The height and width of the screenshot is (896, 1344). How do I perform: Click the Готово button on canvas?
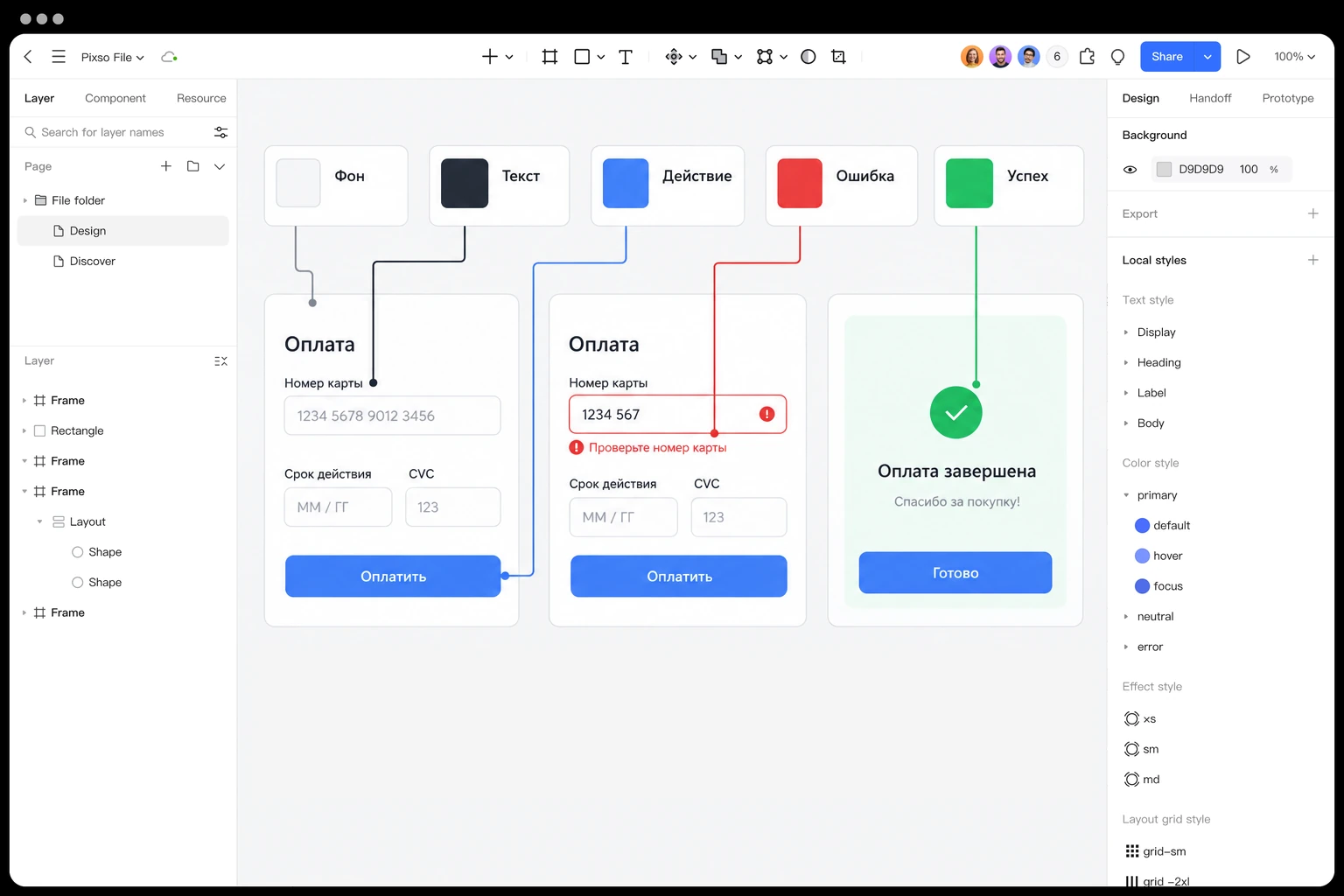click(955, 573)
